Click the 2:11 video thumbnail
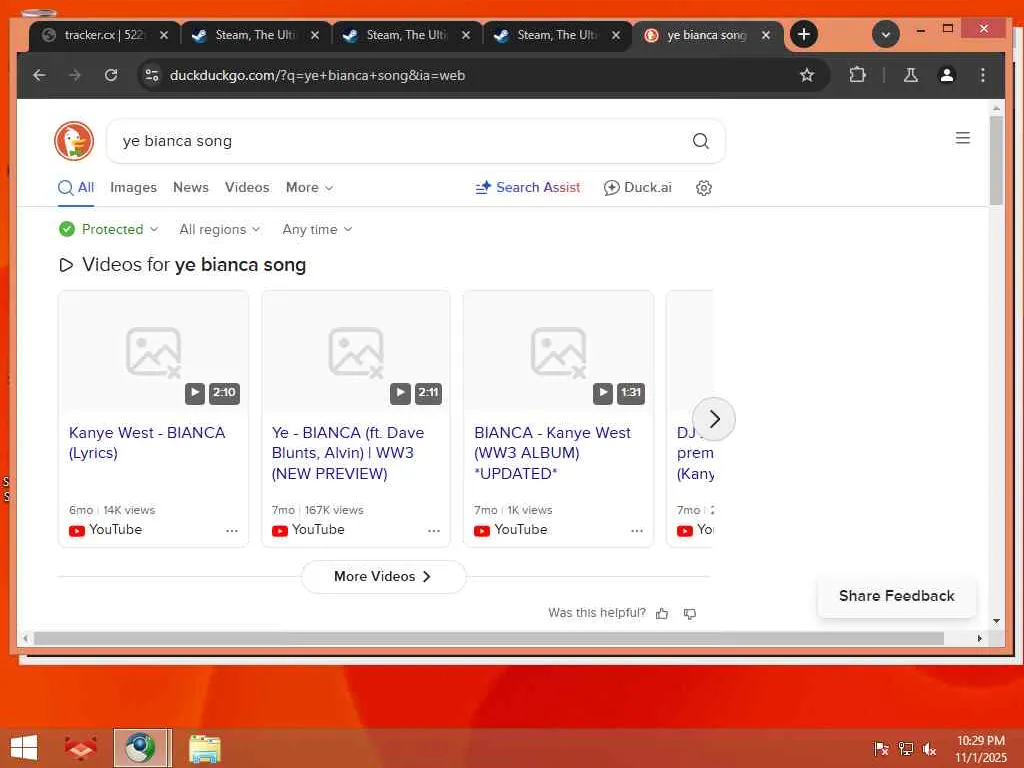 tap(356, 351)
